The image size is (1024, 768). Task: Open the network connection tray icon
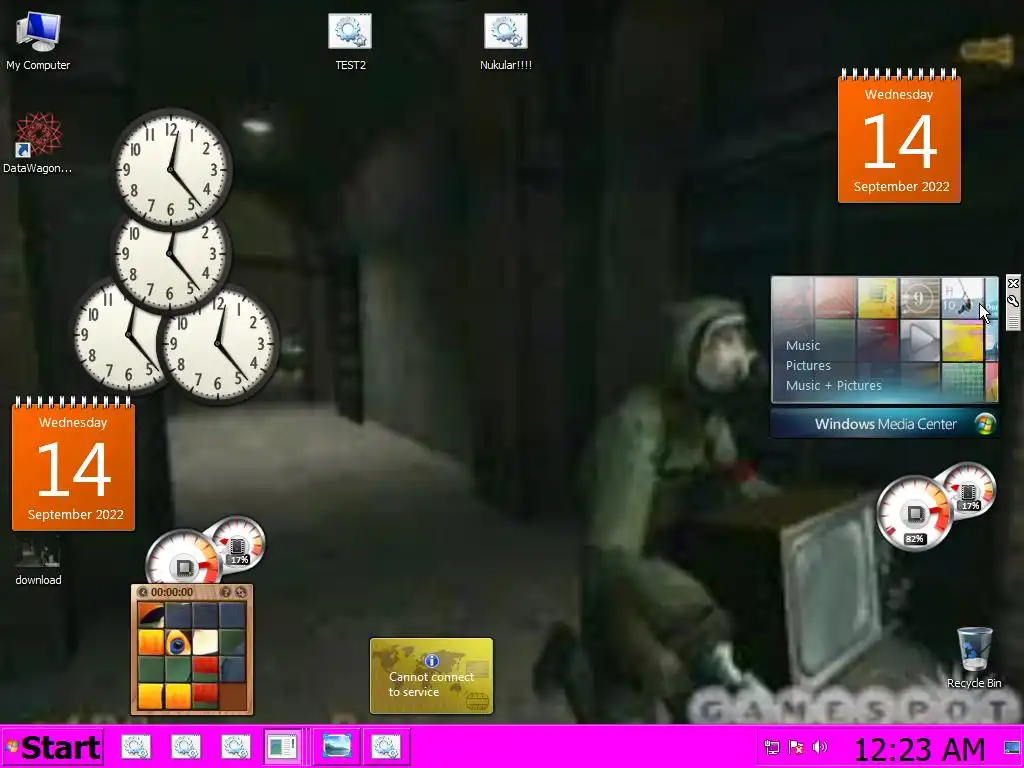771,747
